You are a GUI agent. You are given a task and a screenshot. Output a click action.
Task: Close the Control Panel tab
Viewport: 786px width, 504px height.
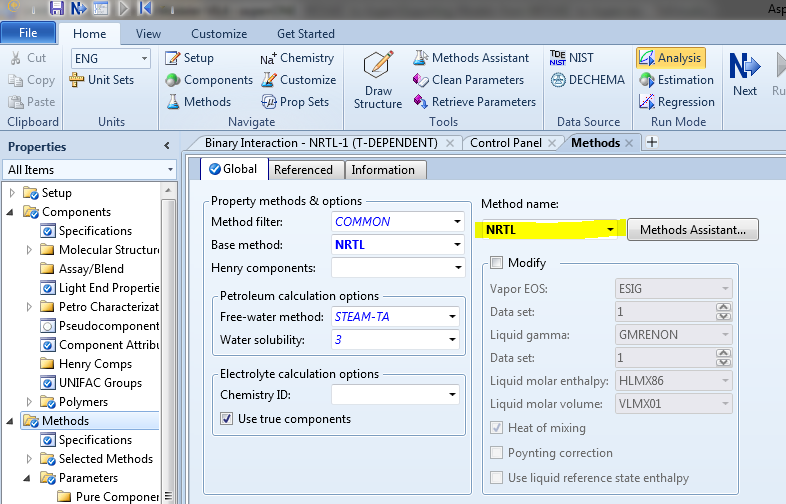tap(552, 143)
